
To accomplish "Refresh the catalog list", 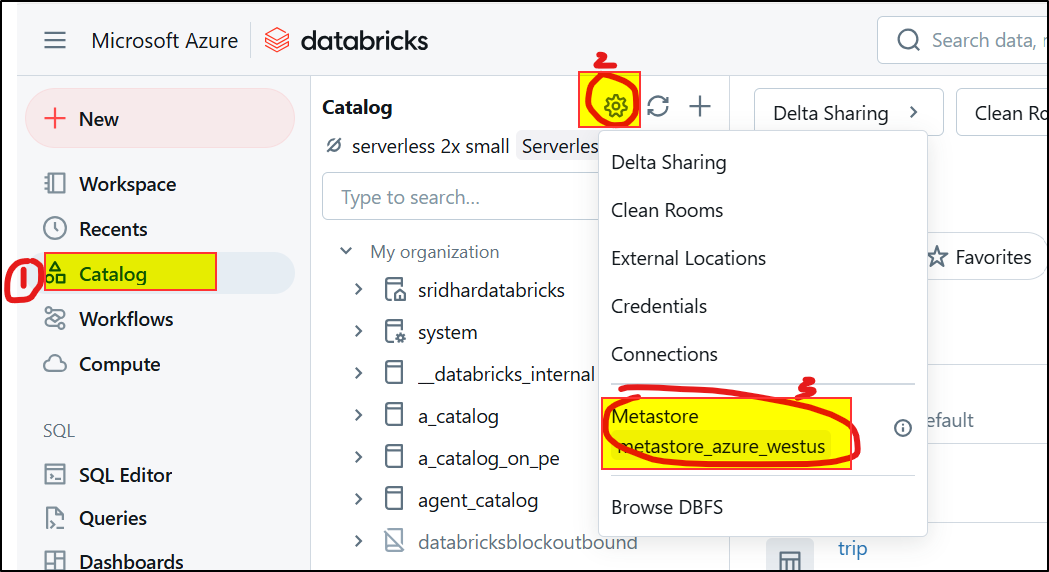I will coord(658,106).
